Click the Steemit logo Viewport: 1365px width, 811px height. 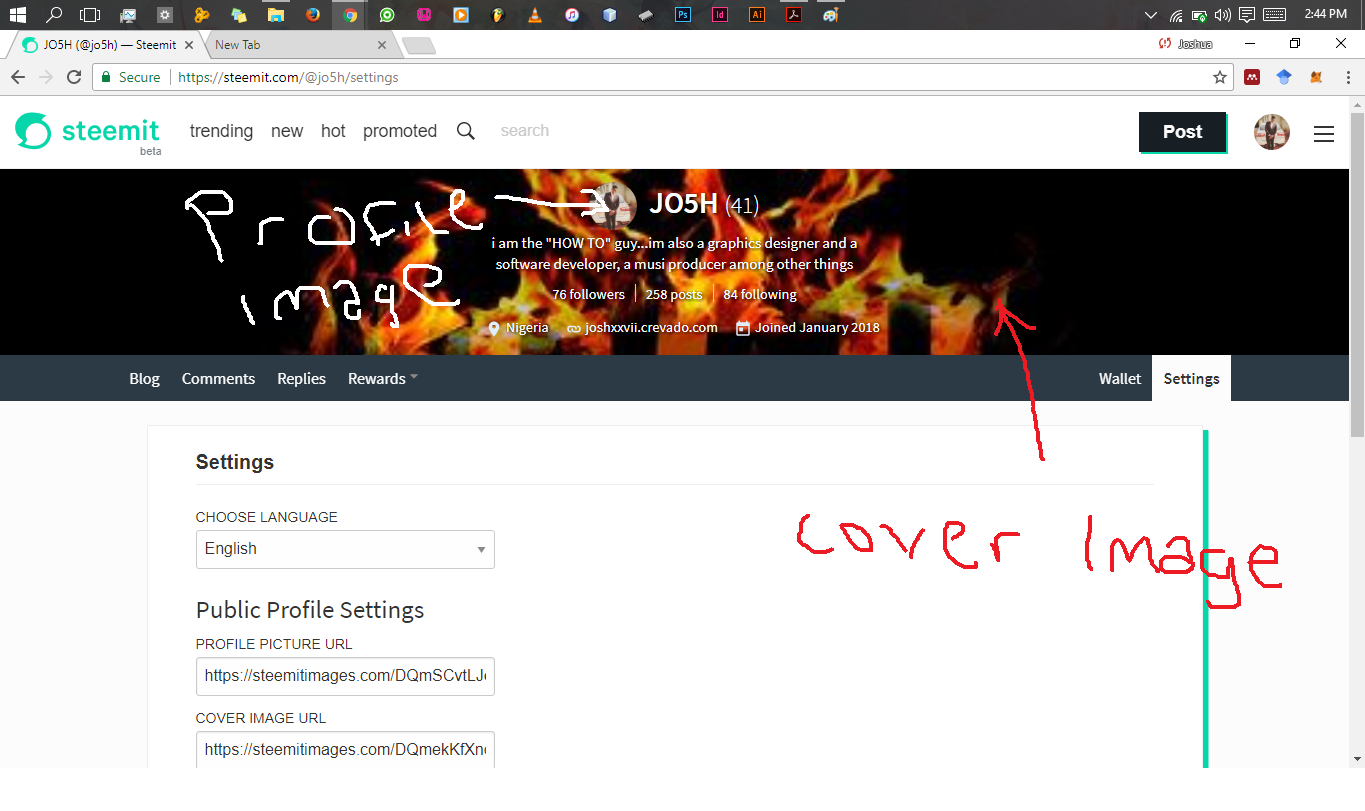(x=88, y=132)
